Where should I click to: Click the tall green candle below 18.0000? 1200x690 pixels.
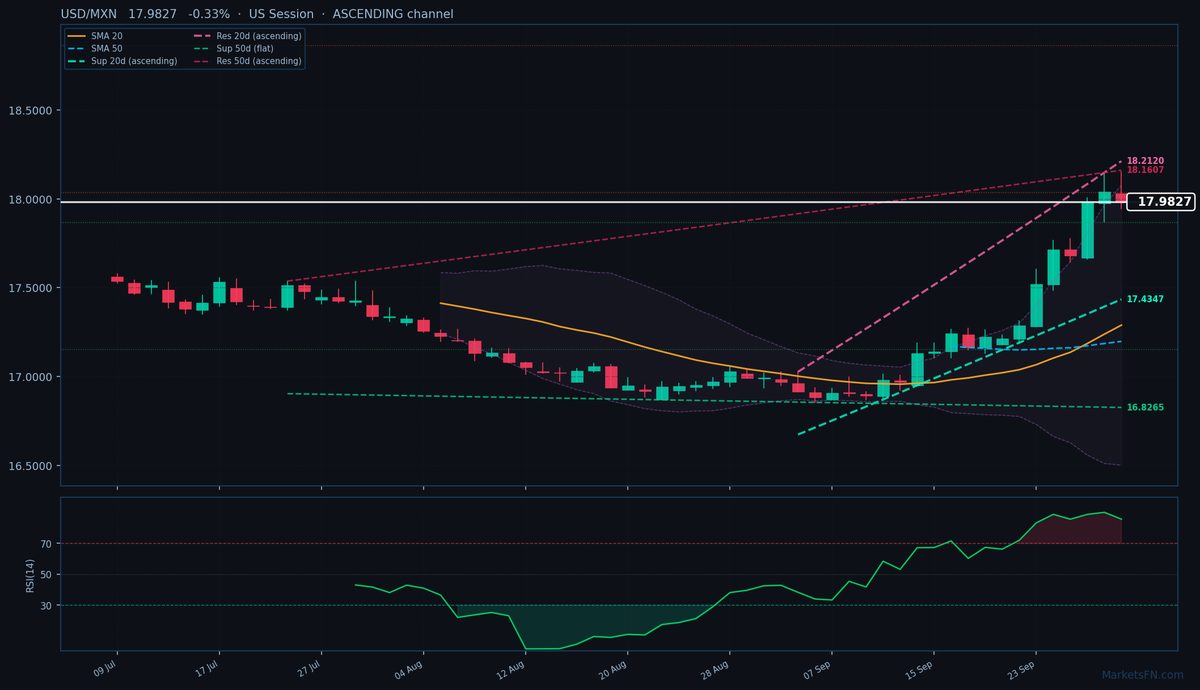pyautogui.click(x=1087, y=230)
